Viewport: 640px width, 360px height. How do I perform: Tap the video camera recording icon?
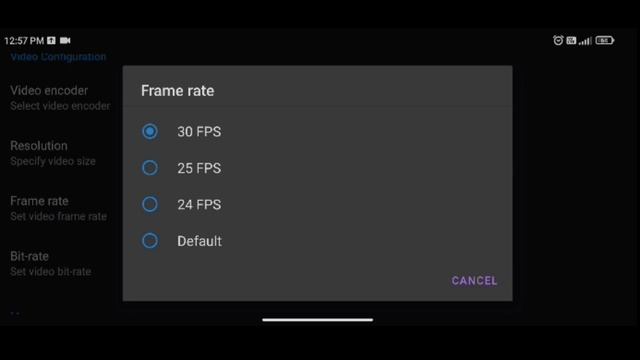[65, 40]
